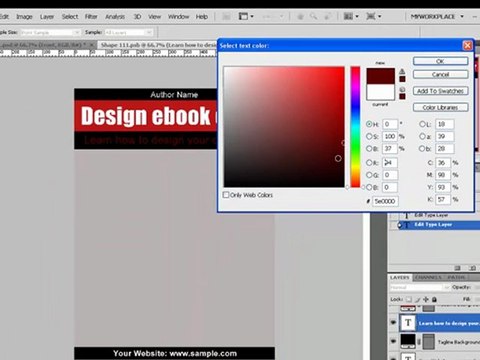Hide the 'Learn how to design your' text layer

(393, 322)
